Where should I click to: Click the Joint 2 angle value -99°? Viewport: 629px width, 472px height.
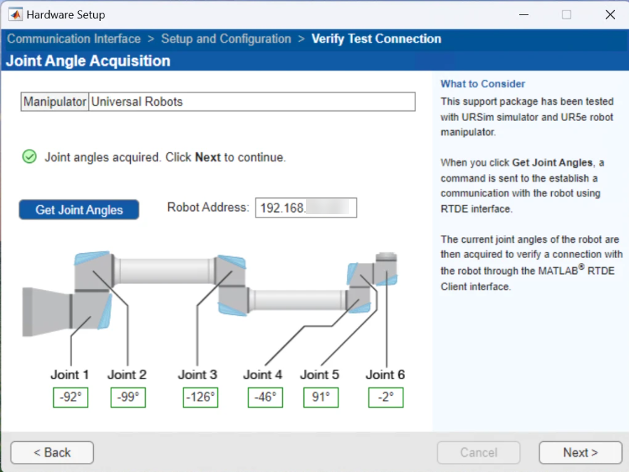(128, 397)
